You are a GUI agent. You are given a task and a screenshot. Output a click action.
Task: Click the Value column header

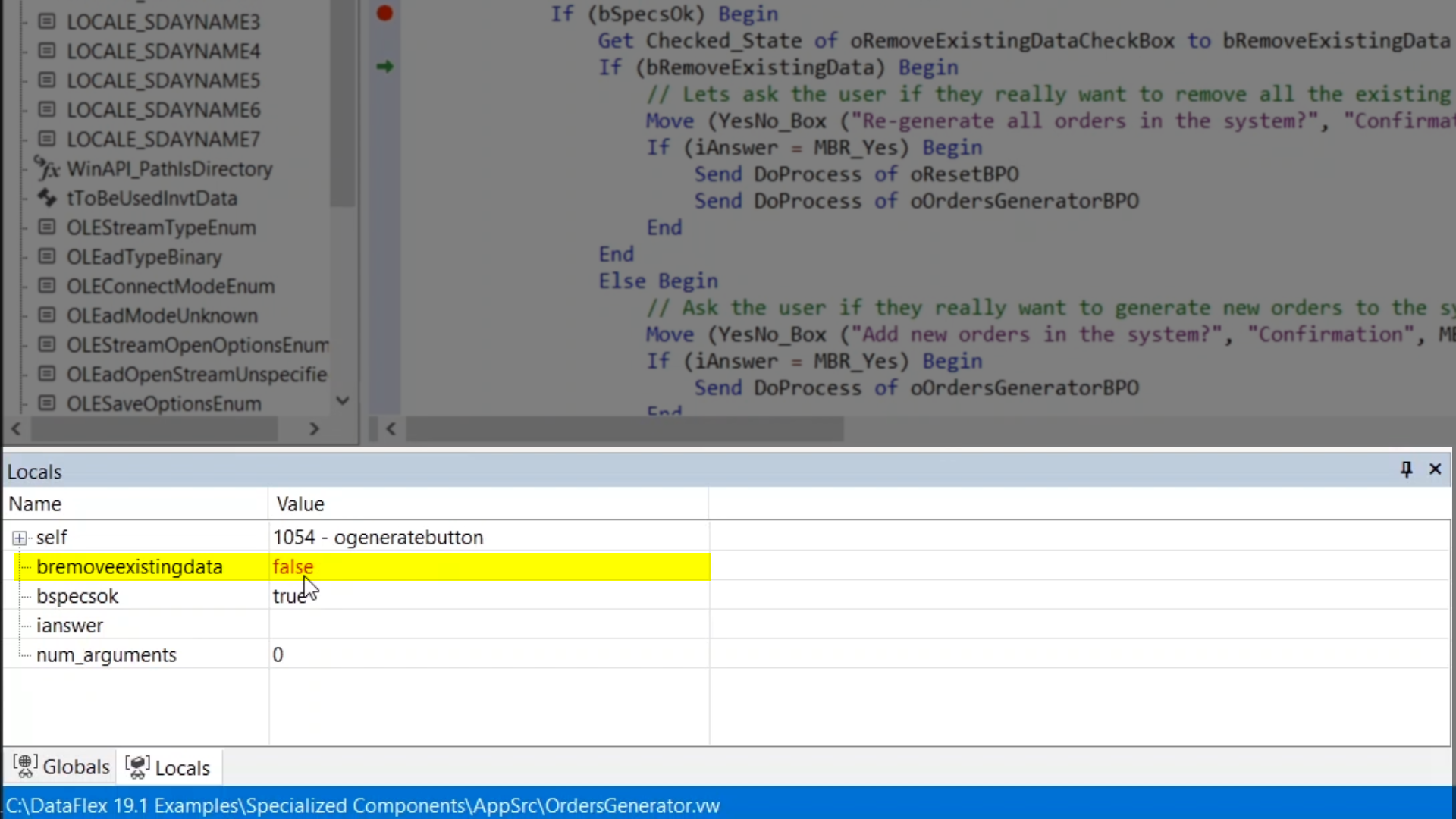tap(300, 504)
